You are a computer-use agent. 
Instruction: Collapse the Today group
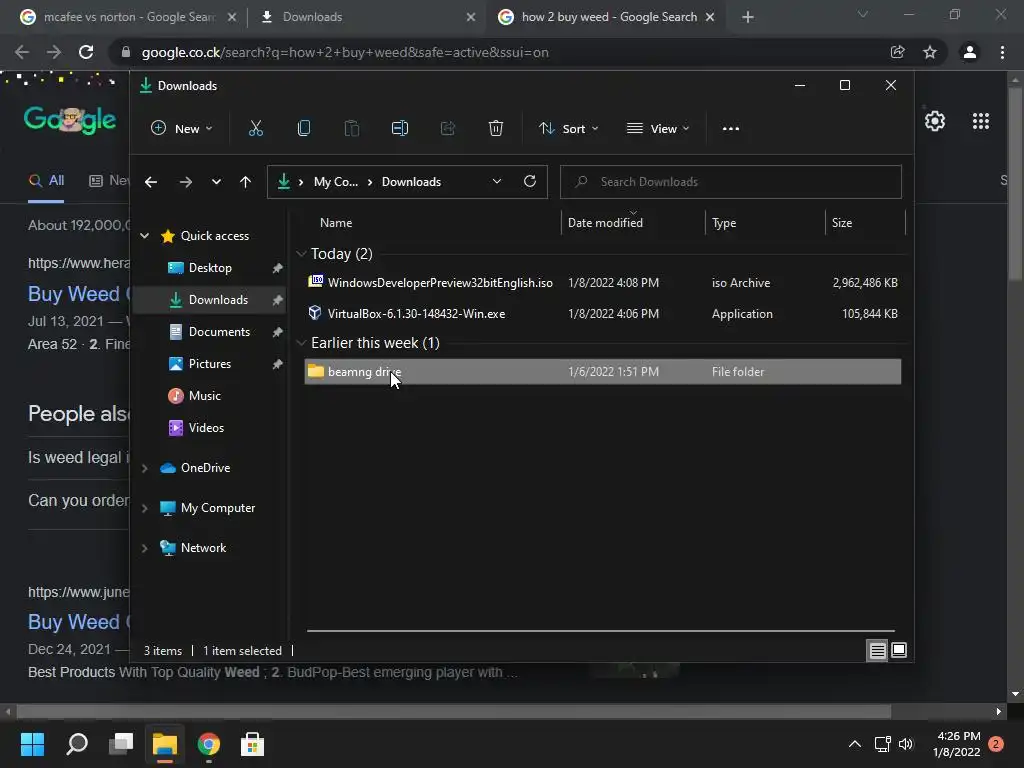click(x=301, y=253)
